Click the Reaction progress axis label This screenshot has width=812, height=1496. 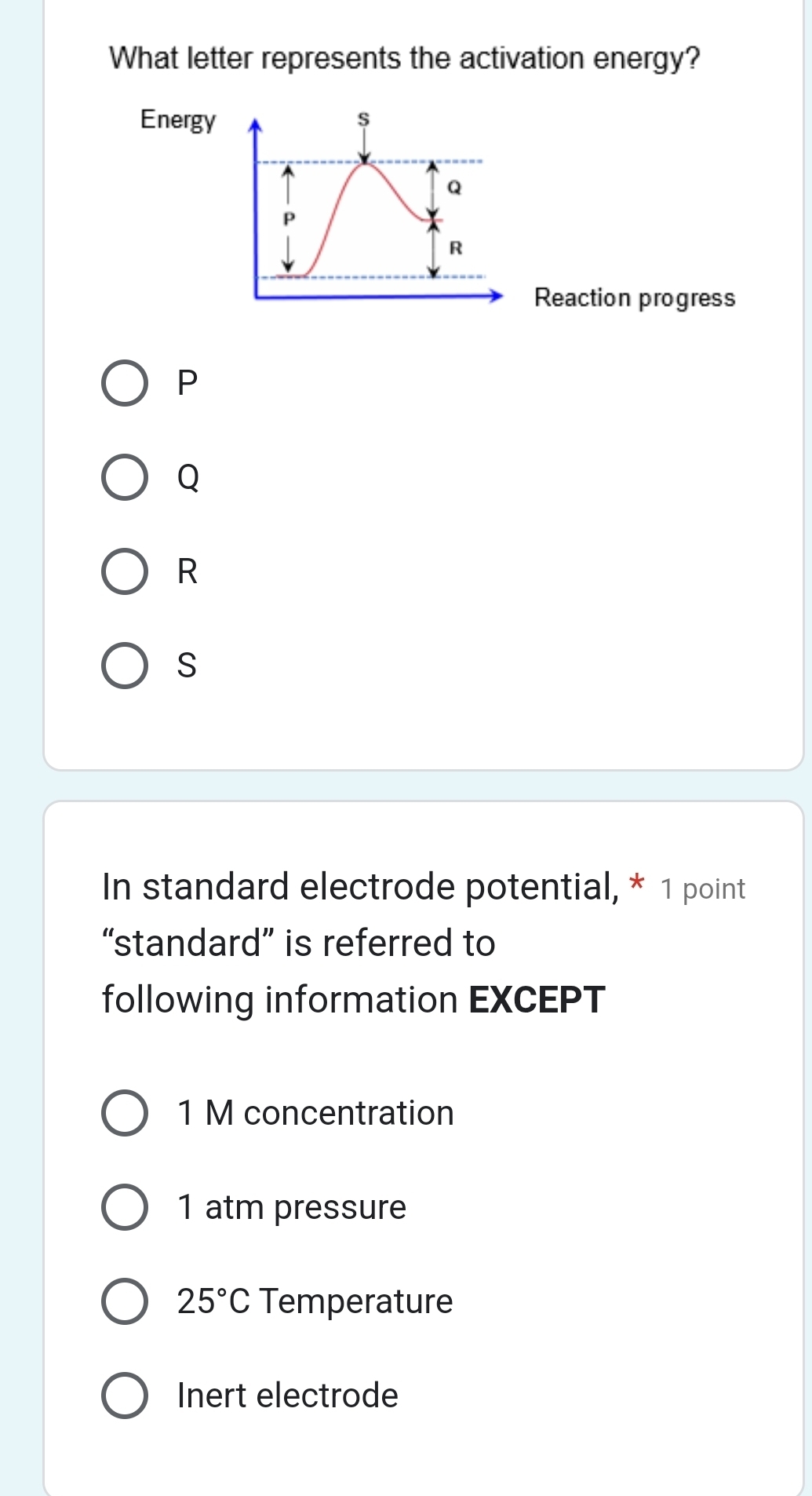634,298
